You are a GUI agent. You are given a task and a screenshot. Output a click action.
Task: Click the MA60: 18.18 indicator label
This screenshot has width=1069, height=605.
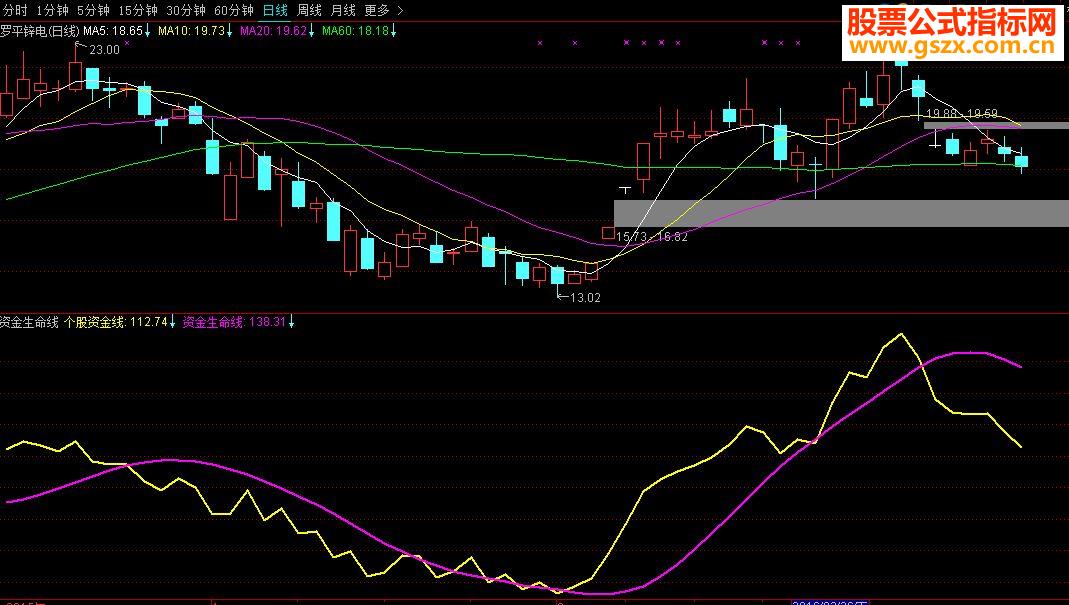[x=359, y=31]
